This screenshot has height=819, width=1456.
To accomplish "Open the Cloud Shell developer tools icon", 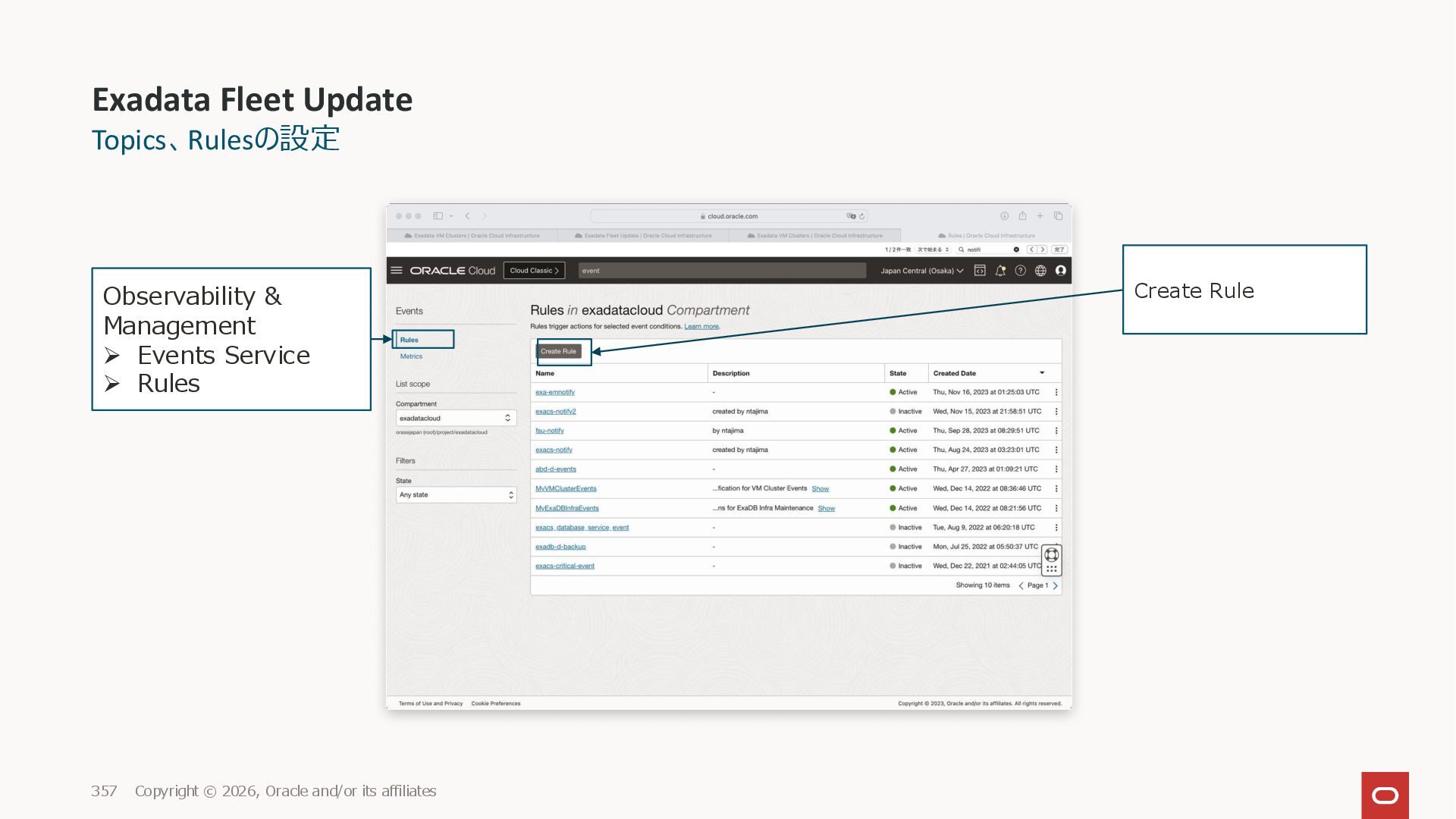I will (980, 271).
